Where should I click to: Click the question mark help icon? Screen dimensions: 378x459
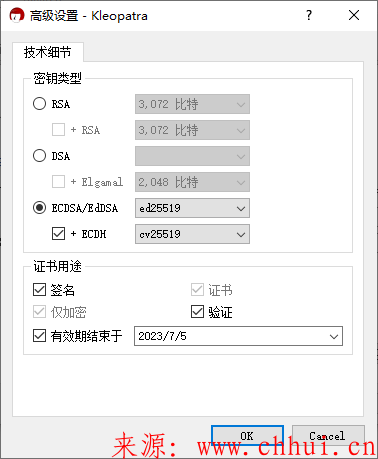coord(309,15)
